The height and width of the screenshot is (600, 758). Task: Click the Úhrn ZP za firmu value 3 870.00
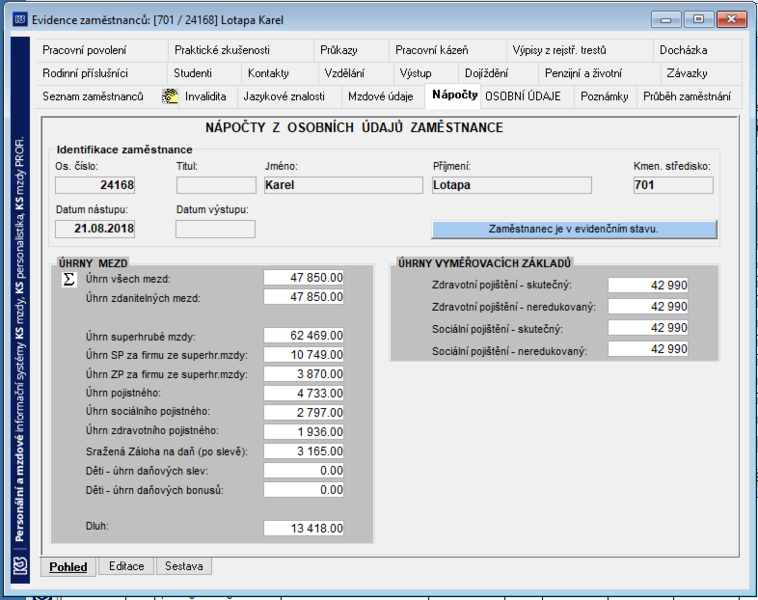tap(304, 374)
